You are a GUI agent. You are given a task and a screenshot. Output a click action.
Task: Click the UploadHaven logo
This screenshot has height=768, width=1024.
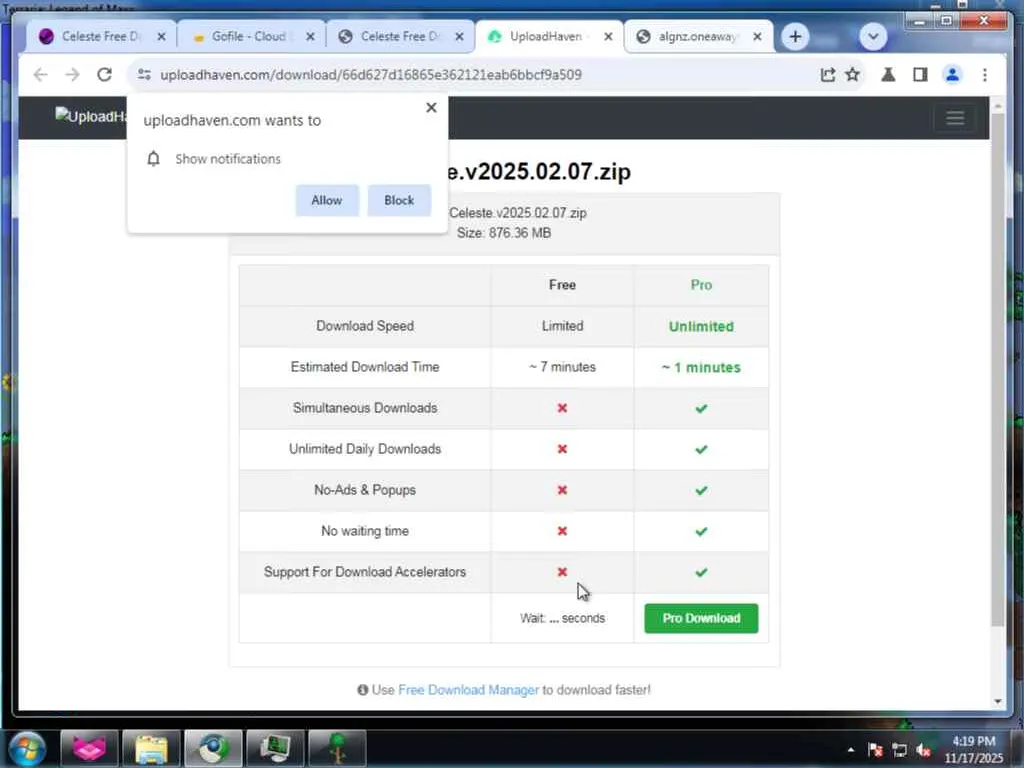[90, 116]
